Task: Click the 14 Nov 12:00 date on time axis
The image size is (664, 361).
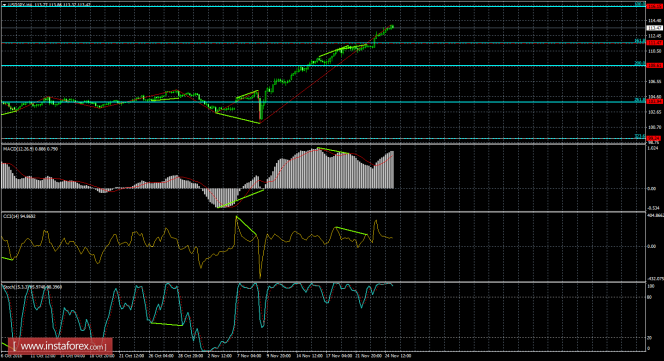Action: [309, 356]
